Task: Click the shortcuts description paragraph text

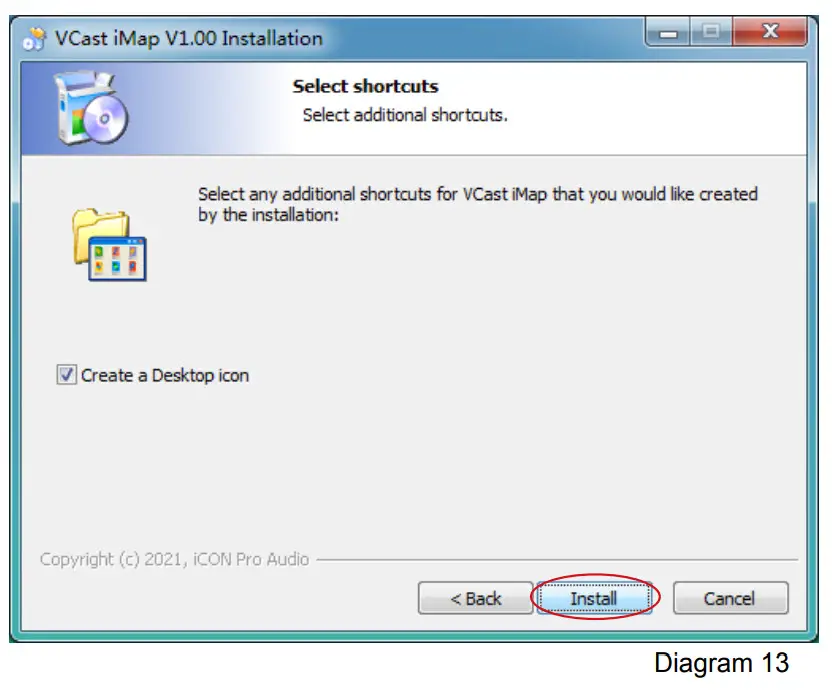Action: pos(478,204)
